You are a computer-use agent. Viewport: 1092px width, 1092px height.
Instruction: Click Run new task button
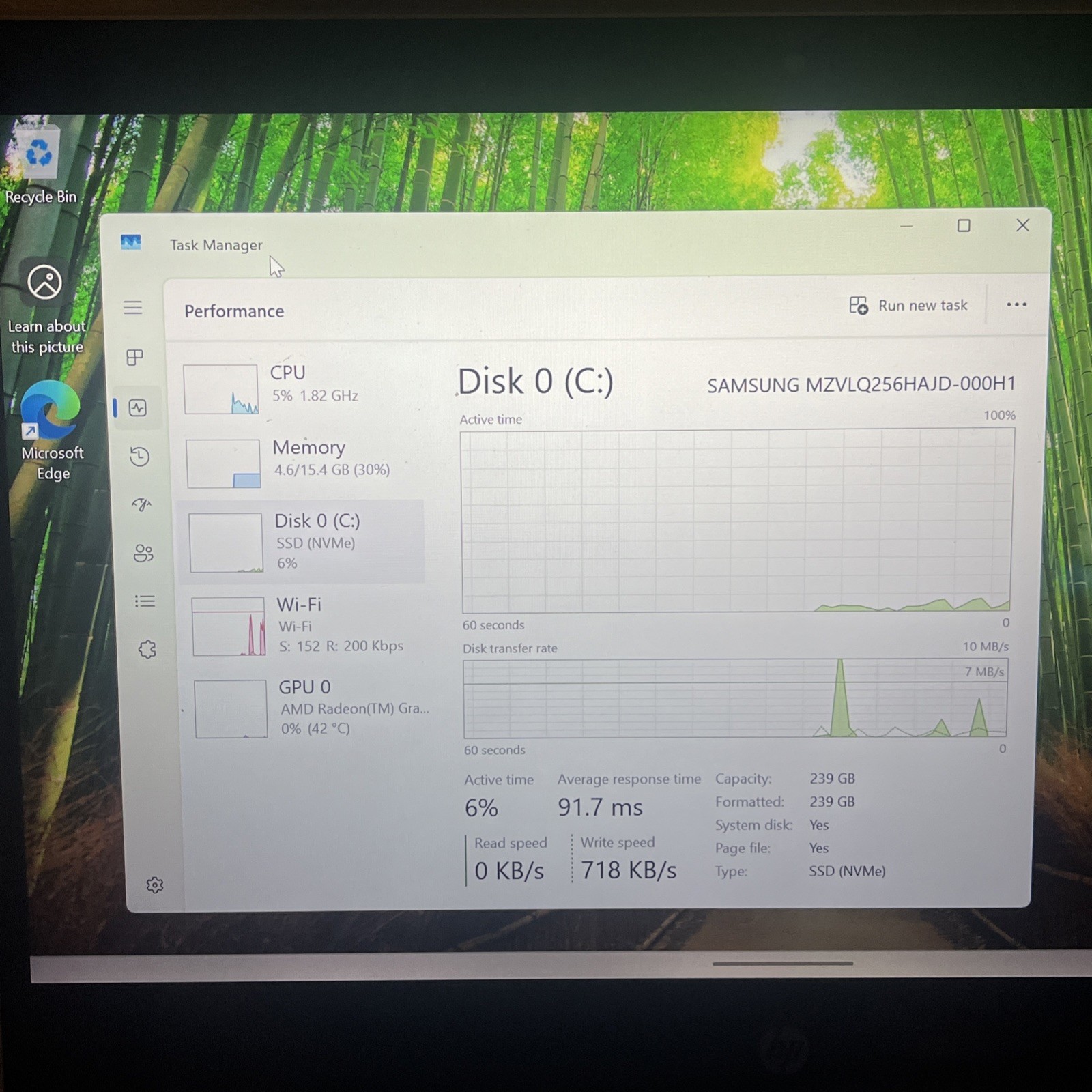click(908, 305)
